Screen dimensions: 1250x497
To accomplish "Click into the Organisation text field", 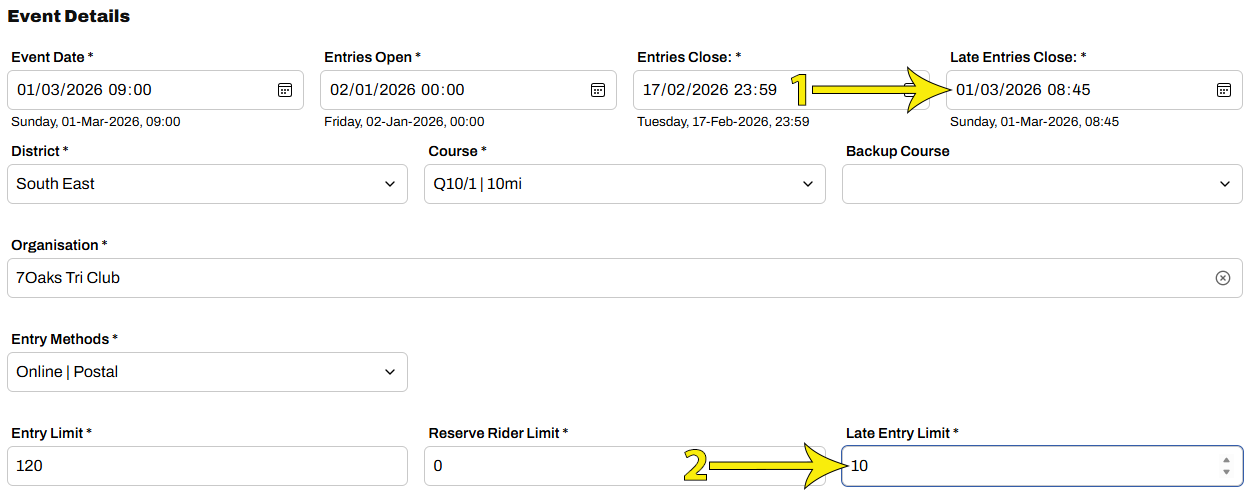I will (x=600, y=278).
